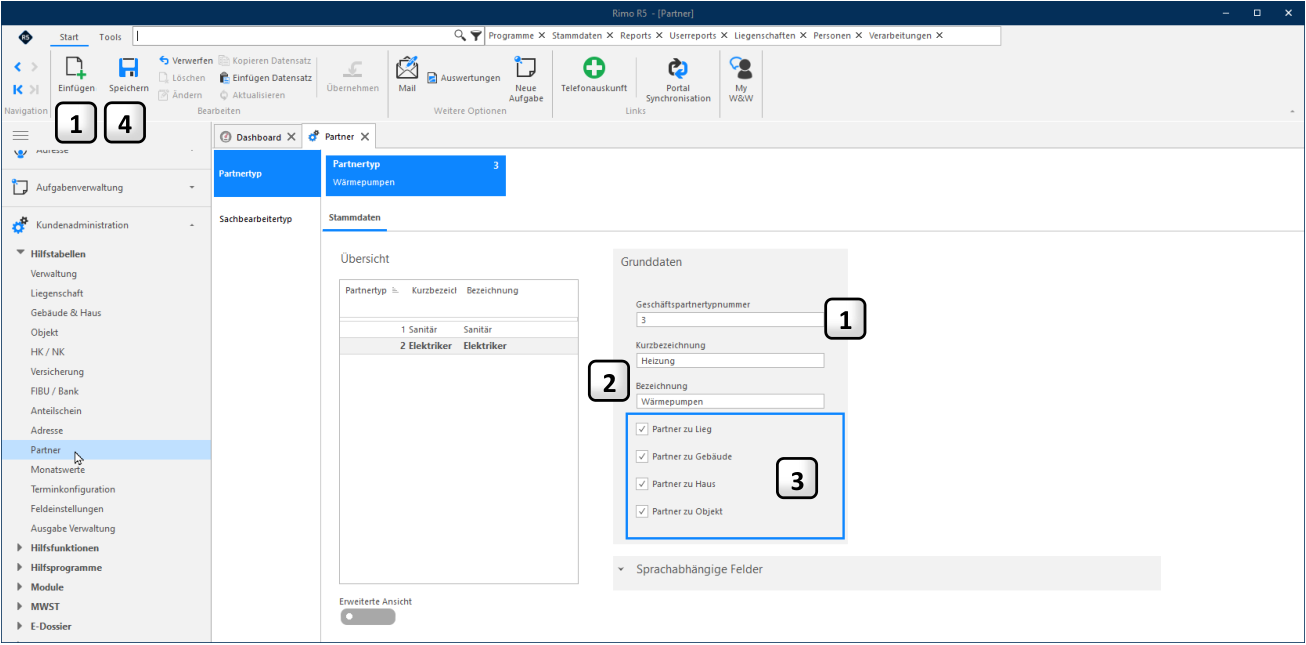
Task: Enable the Erweiterte Ansicht switch
Action: coord(368,616)
